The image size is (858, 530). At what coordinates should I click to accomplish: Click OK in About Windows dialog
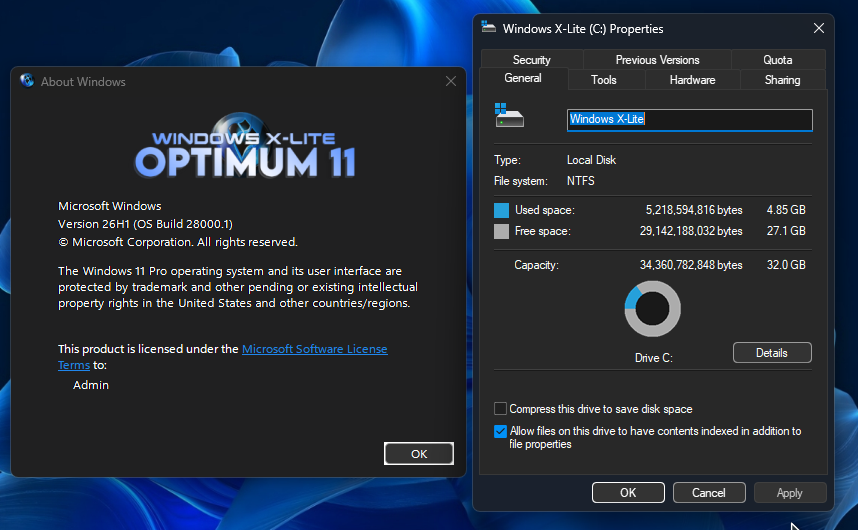[419, 453]
